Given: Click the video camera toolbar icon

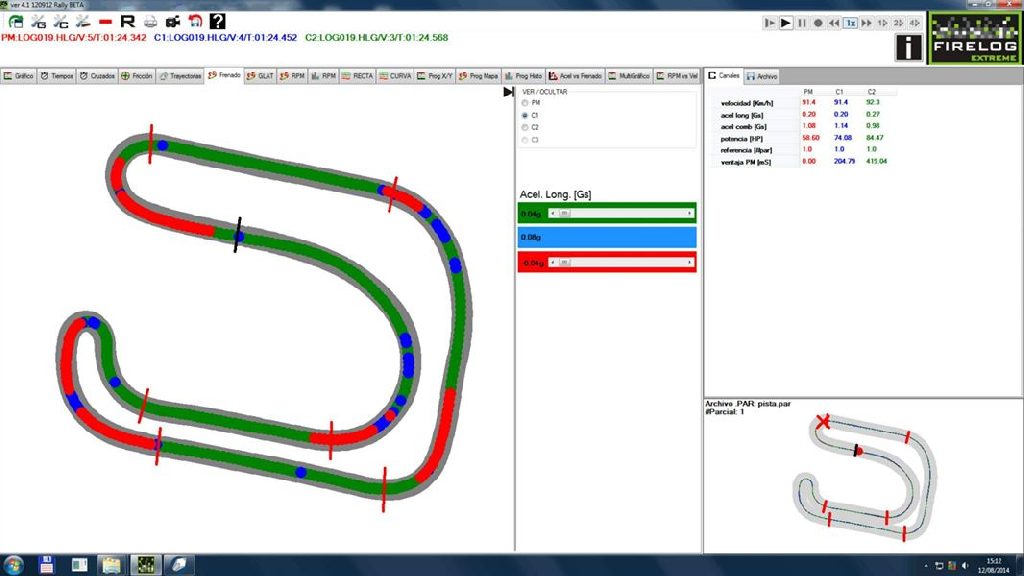Looking at the screenshot, I should (x=172, y=22).
